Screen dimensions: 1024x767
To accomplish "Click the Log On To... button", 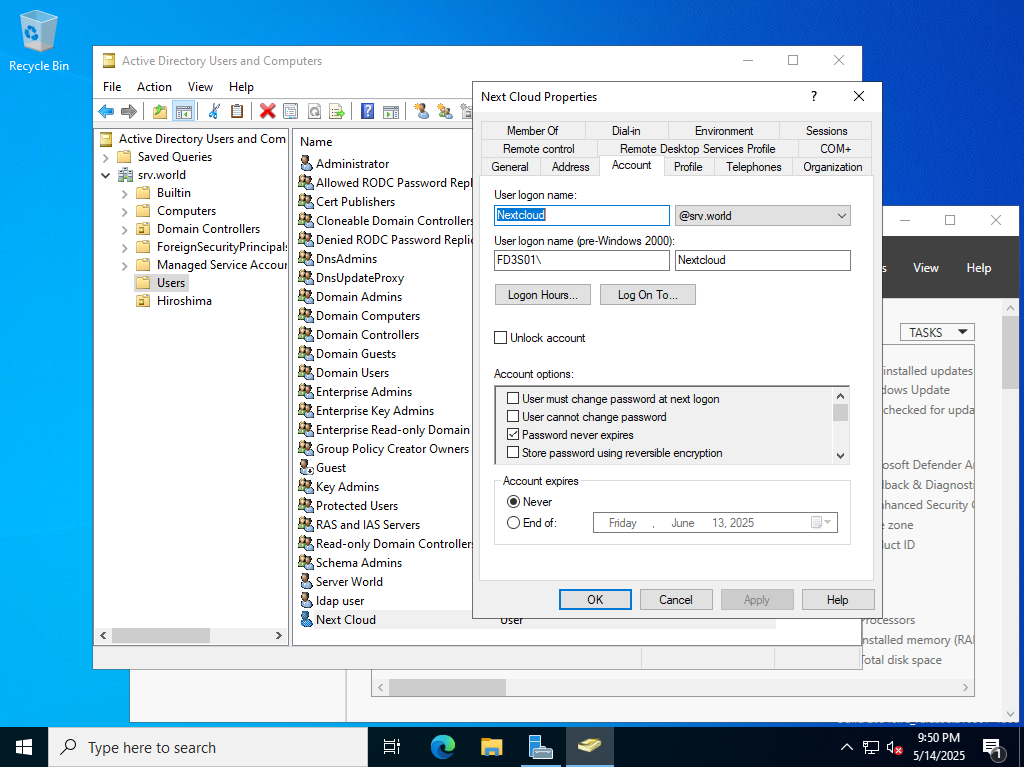I will pos(648,295).
